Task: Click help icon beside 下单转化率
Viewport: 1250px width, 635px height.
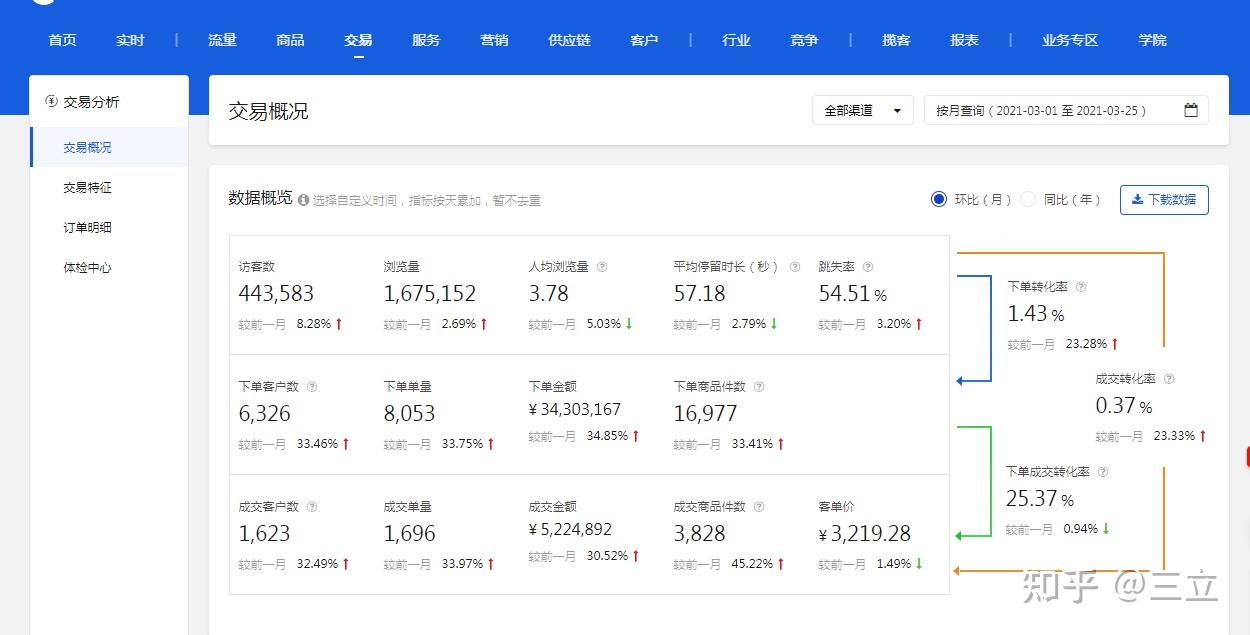Action: pyautogui.click(x=1081, y=287)
